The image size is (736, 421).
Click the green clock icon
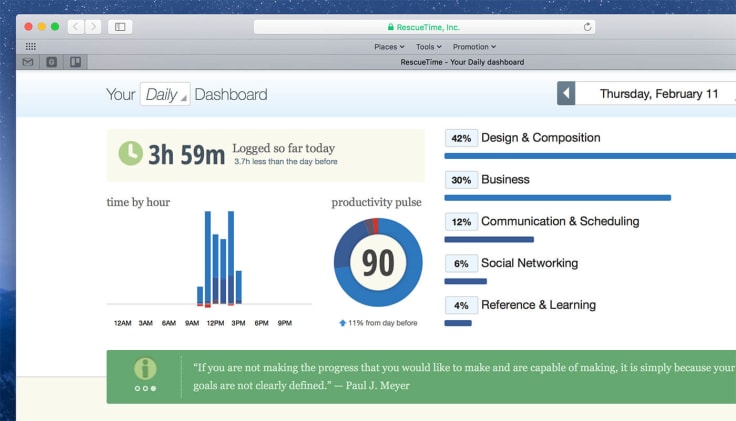[130, 153]
